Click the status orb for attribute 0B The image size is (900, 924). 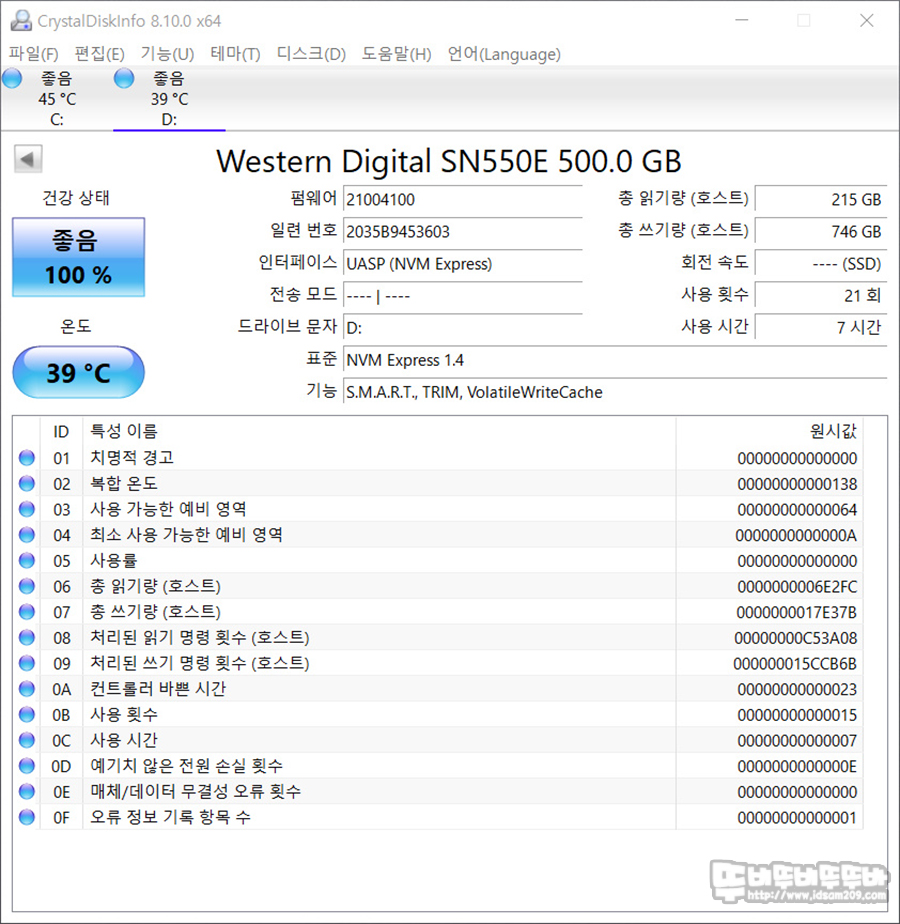(27, 715)
